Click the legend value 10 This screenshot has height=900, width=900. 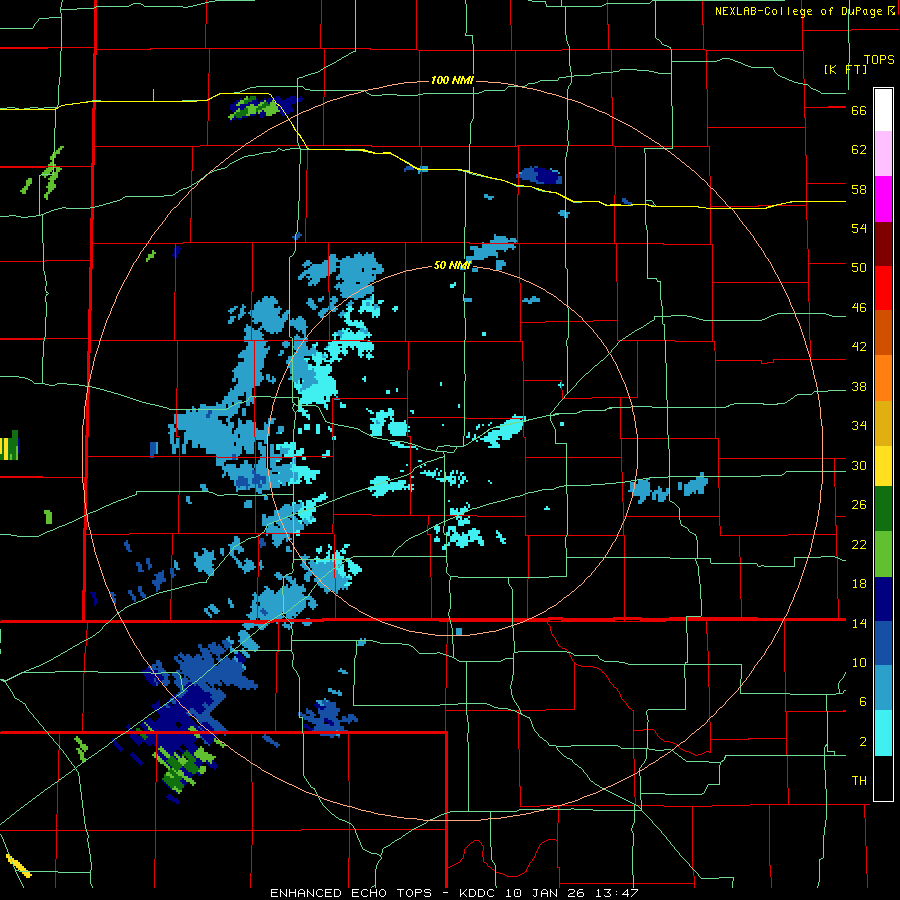pos(859,663)
